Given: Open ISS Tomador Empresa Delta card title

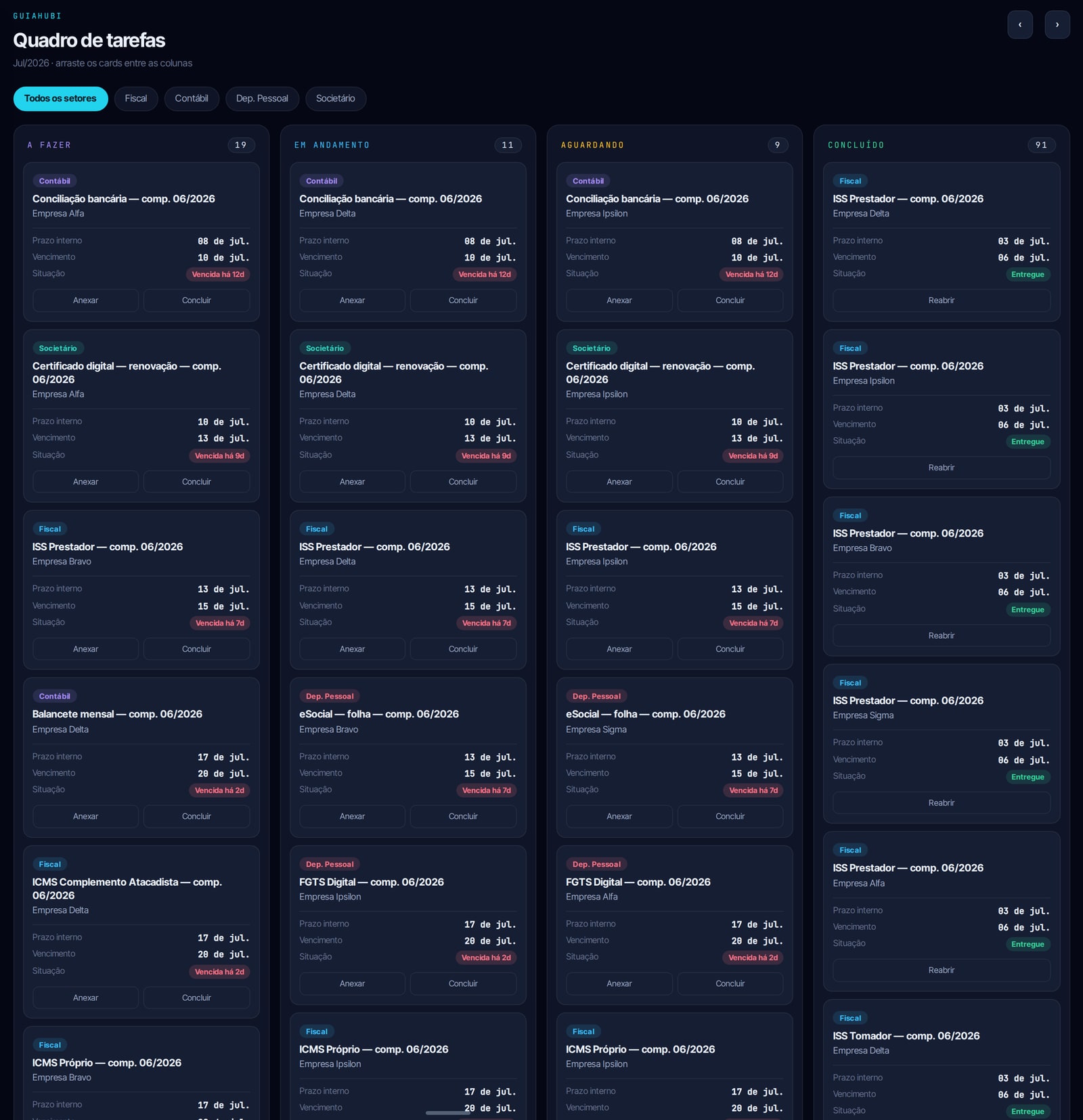Looking at the screenshot, I should (906, 1035).
